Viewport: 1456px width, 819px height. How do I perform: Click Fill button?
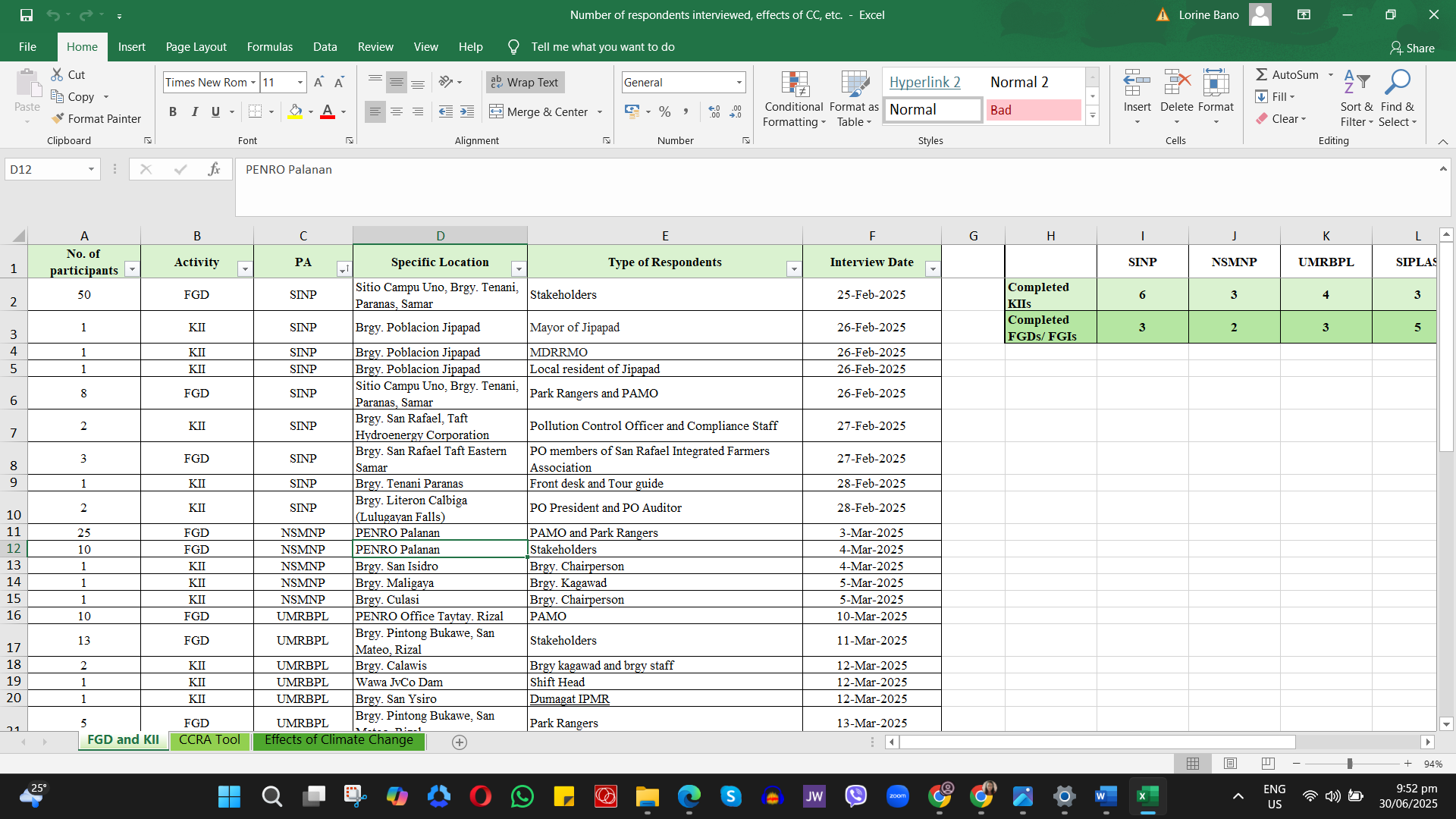click(1276, 96)
